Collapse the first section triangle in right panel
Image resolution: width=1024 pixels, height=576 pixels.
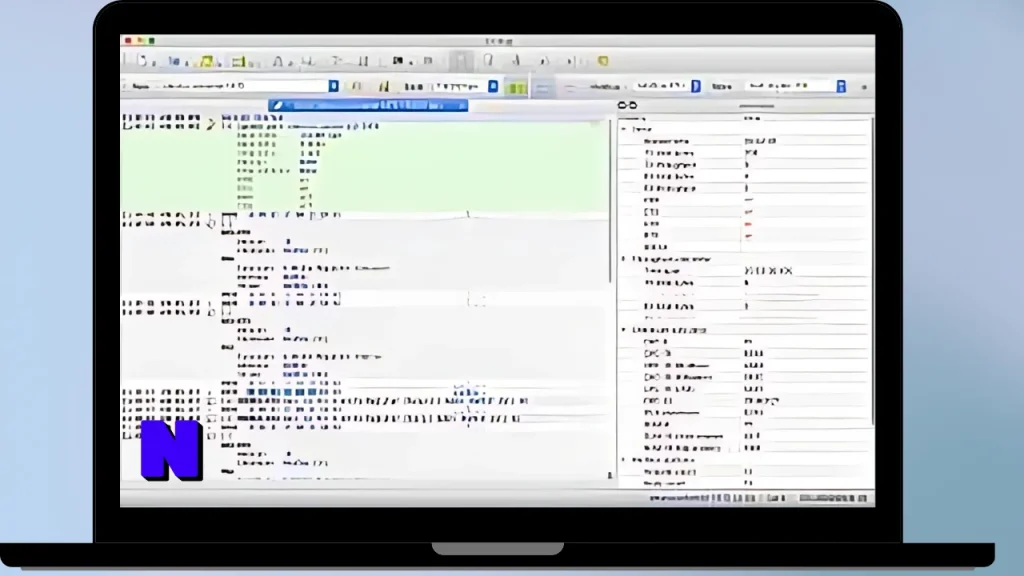pyautogui.click(x=624, y=129)
